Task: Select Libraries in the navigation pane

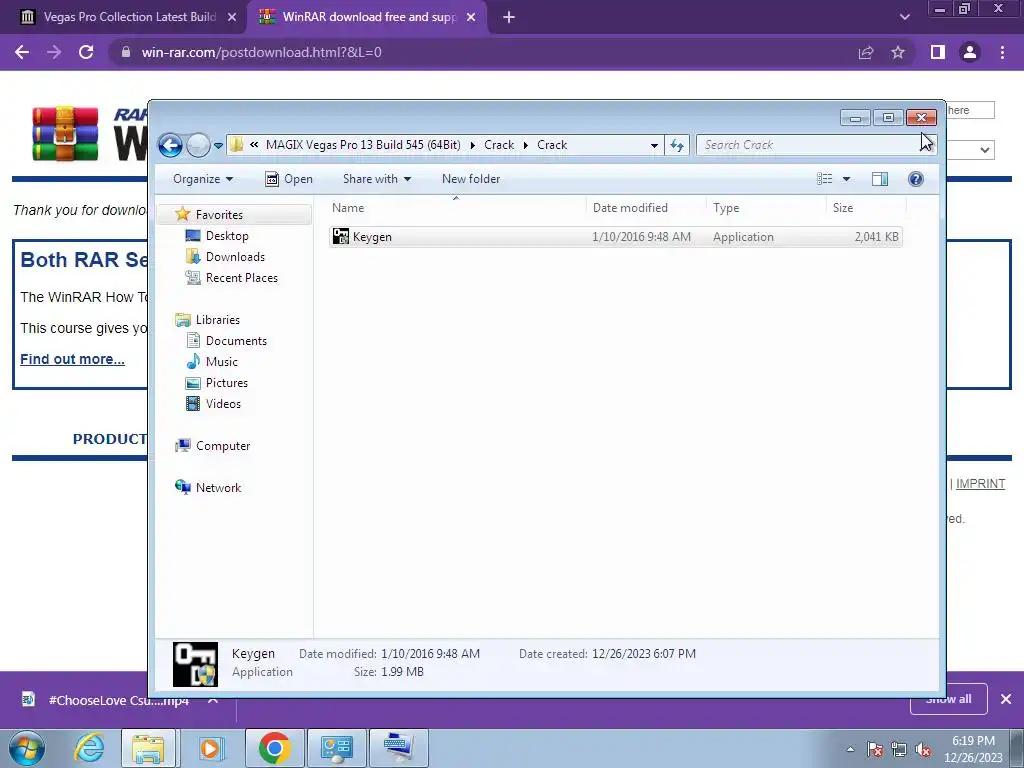Action: tap(217, 320)
